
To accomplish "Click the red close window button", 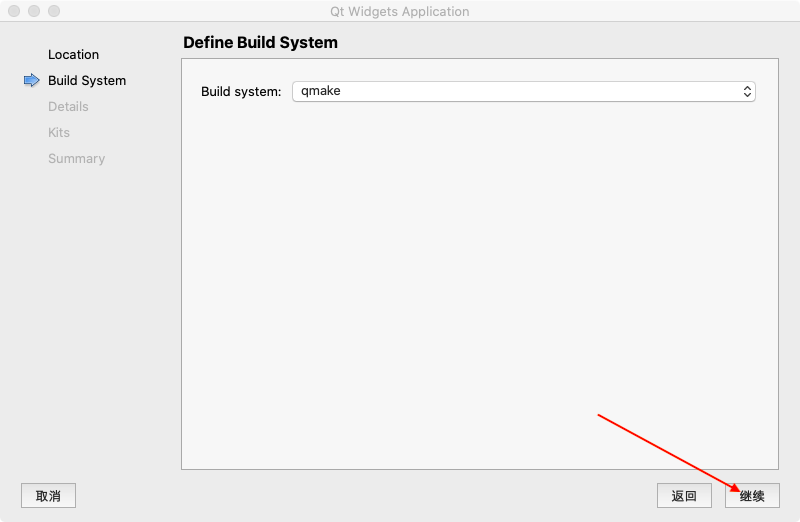I will coord(14,11).
